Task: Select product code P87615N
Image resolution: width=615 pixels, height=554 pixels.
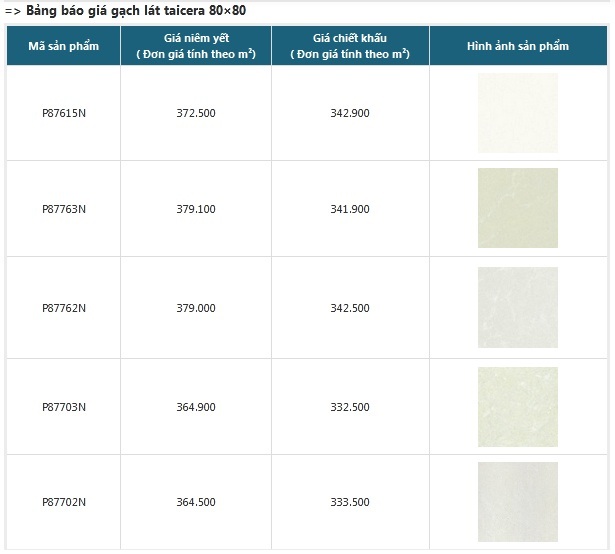Action: [x=64, y=113]
